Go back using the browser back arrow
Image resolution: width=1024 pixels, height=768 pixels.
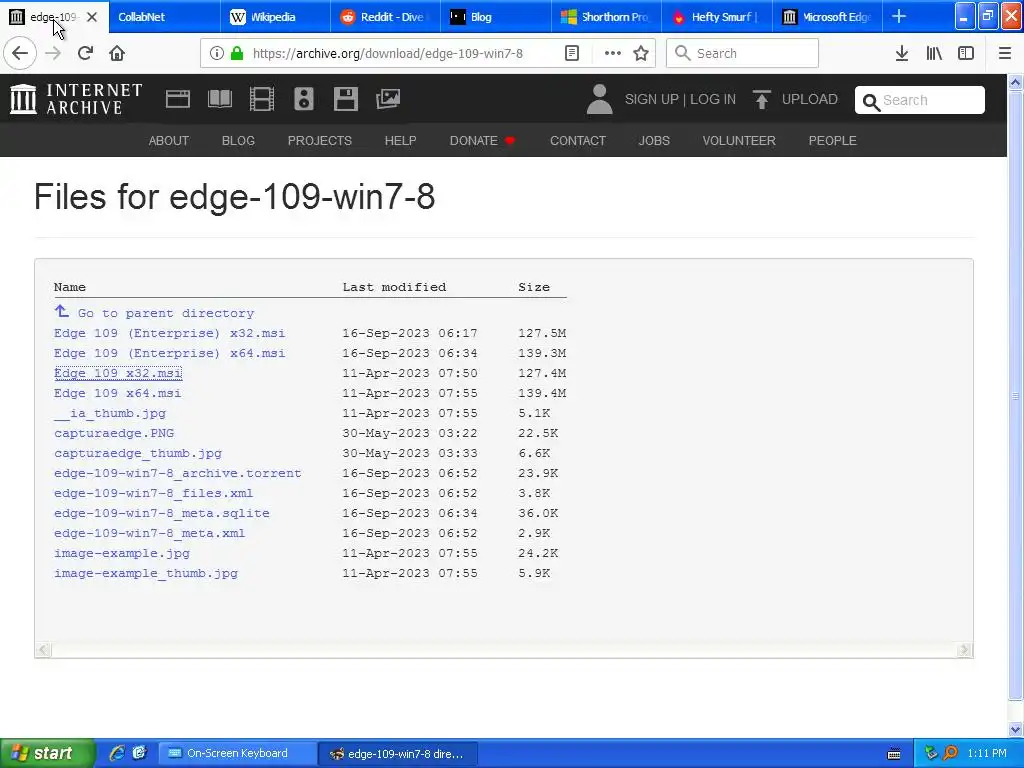pyautogui.click(x=20, y=54)
